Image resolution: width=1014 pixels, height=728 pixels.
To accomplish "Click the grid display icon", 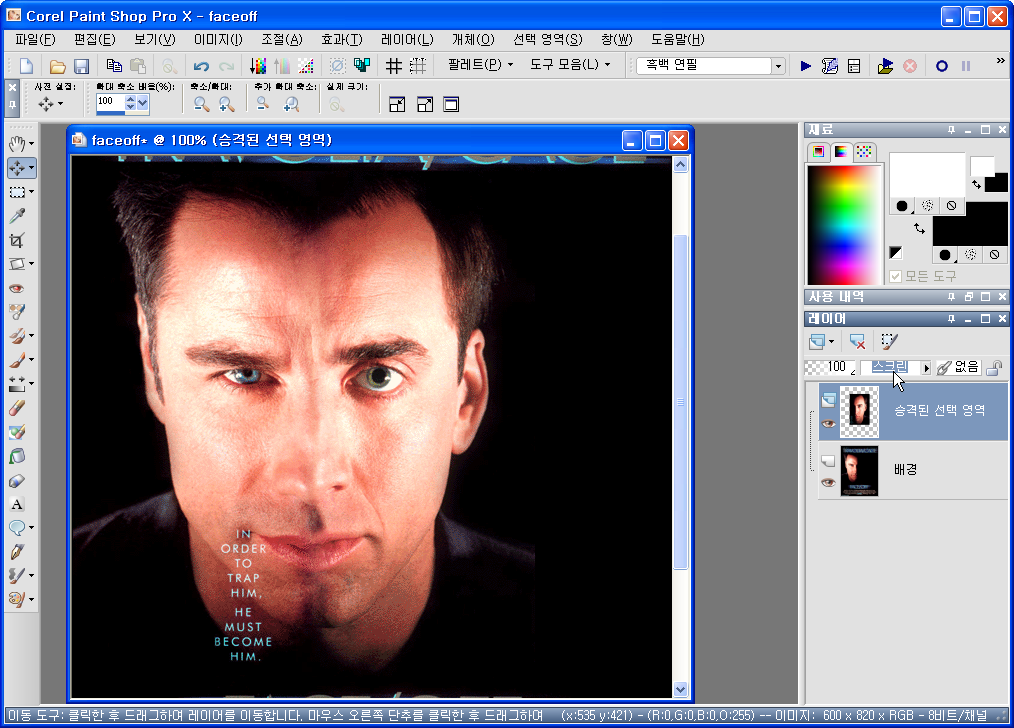I will (x=393, y=66).
